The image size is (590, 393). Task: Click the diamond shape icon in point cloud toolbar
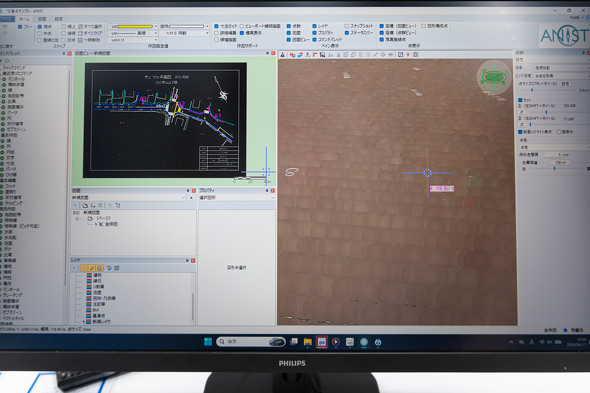click(x=383, y=55)
